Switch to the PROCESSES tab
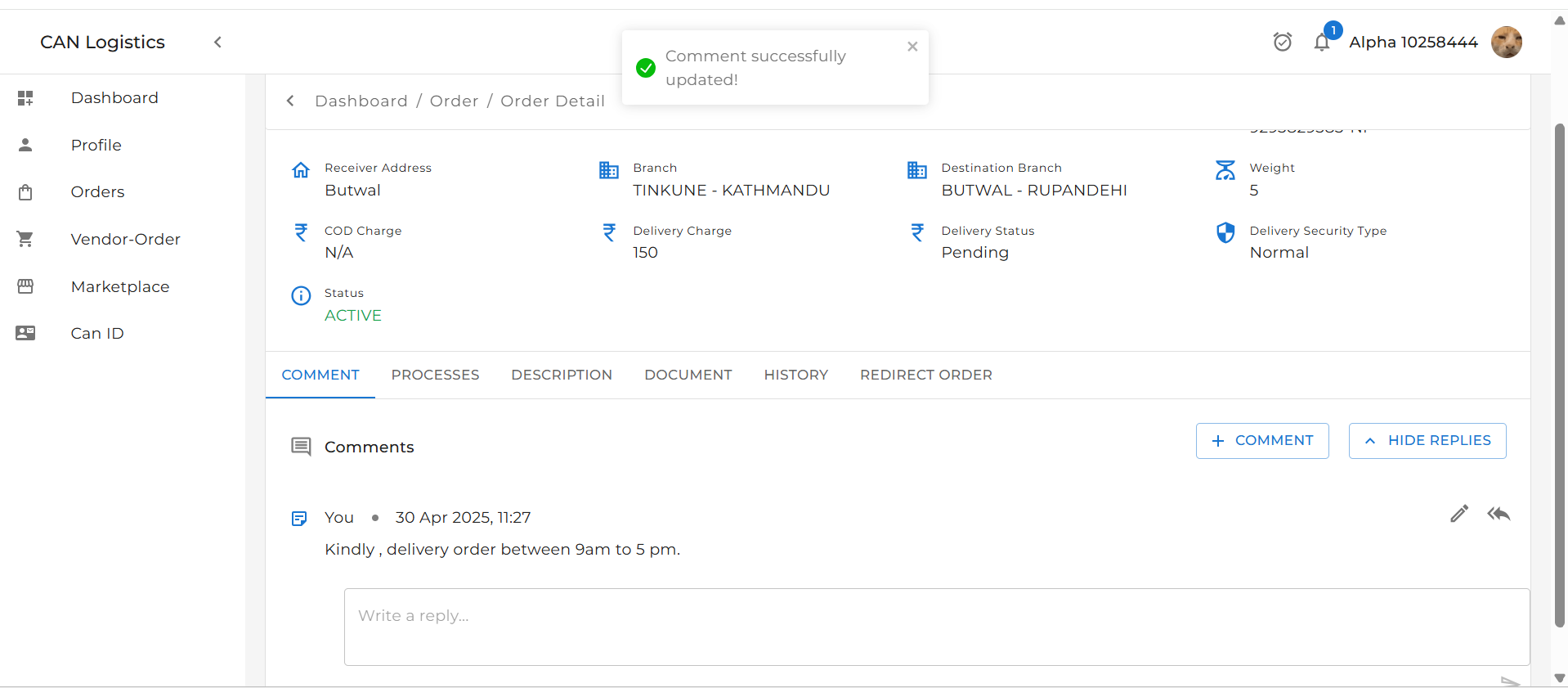1568x688 pixels. click(435, 375)
